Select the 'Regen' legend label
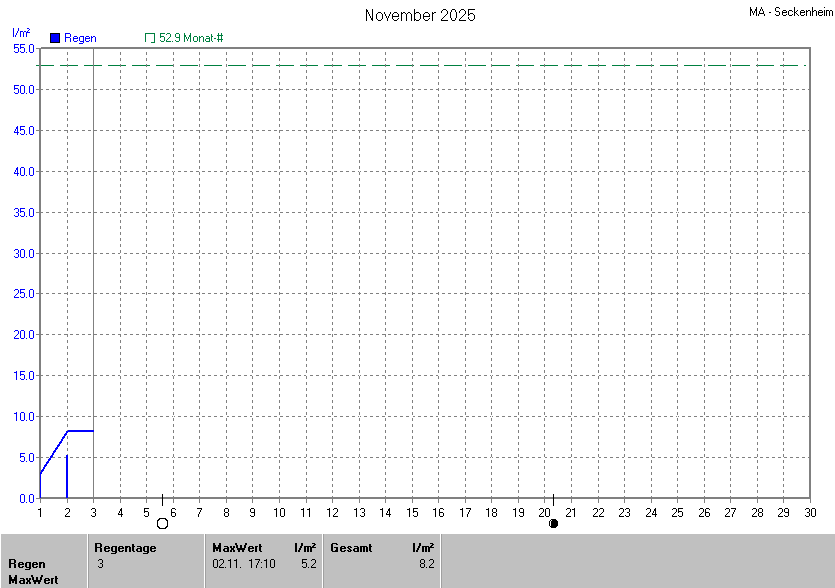 (80, 38)
